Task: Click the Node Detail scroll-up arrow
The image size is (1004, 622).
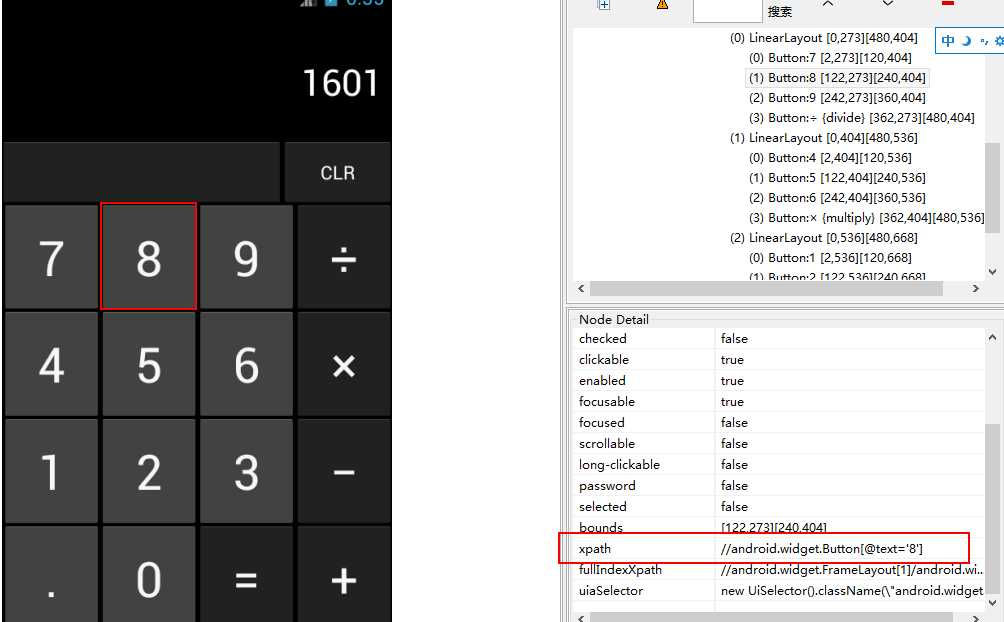Action: pyautogui.click(x=992, y=337)
